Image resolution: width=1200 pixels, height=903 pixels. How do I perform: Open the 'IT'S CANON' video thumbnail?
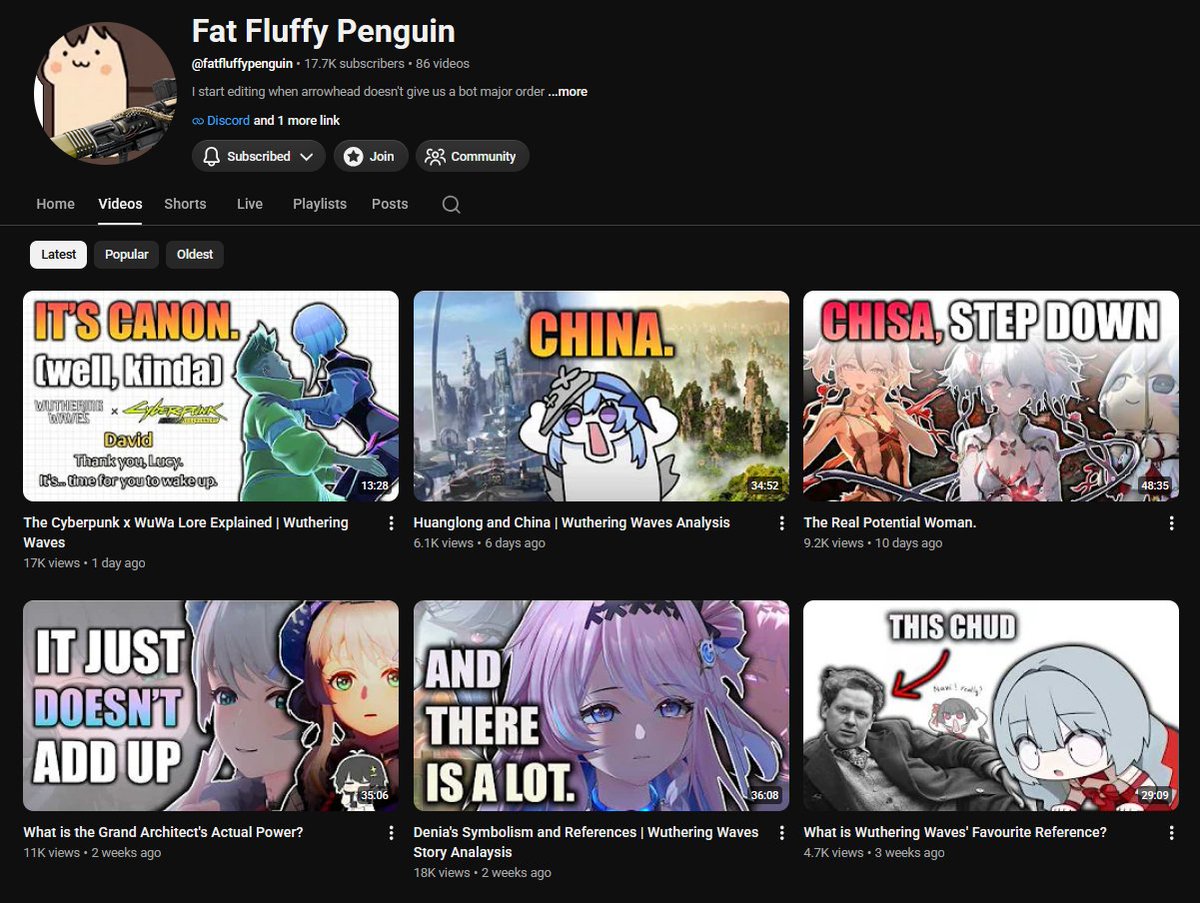pyautogui.click(x=211, y=396)
